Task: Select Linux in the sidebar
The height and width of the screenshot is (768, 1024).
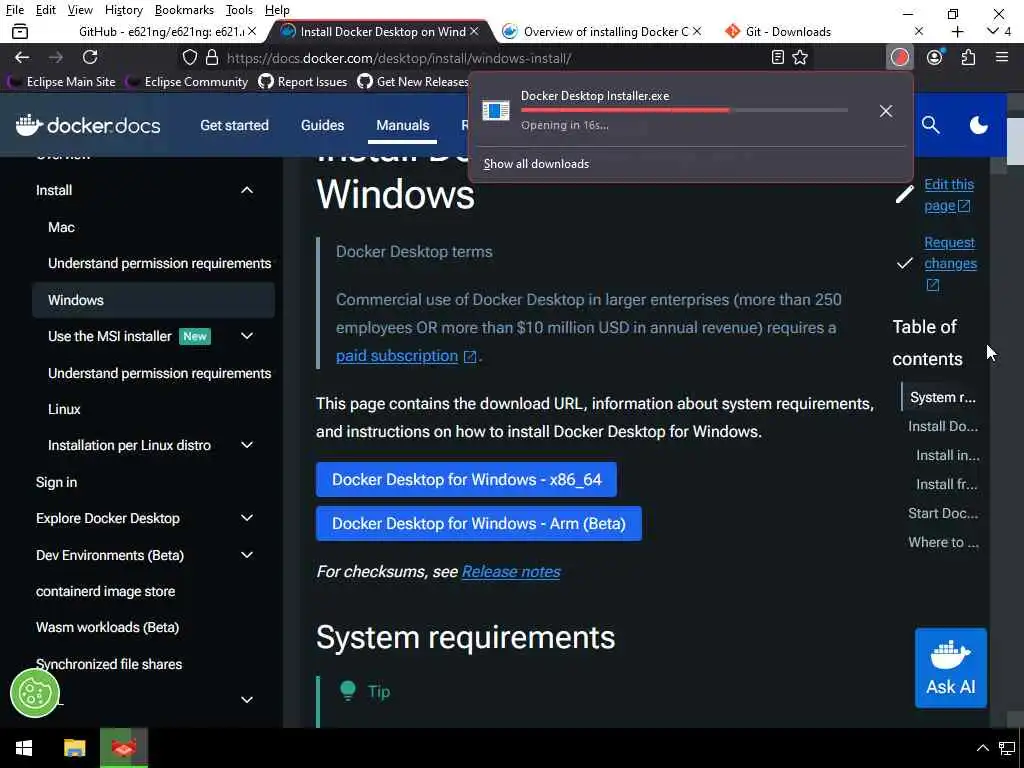Action: [64, 409]
